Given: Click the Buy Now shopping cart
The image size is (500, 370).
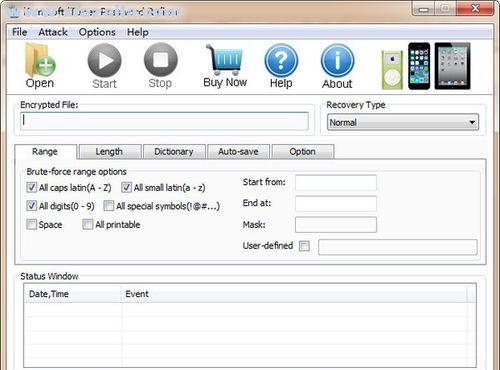Looking at the screenshot, I should [x=225, y=66].
